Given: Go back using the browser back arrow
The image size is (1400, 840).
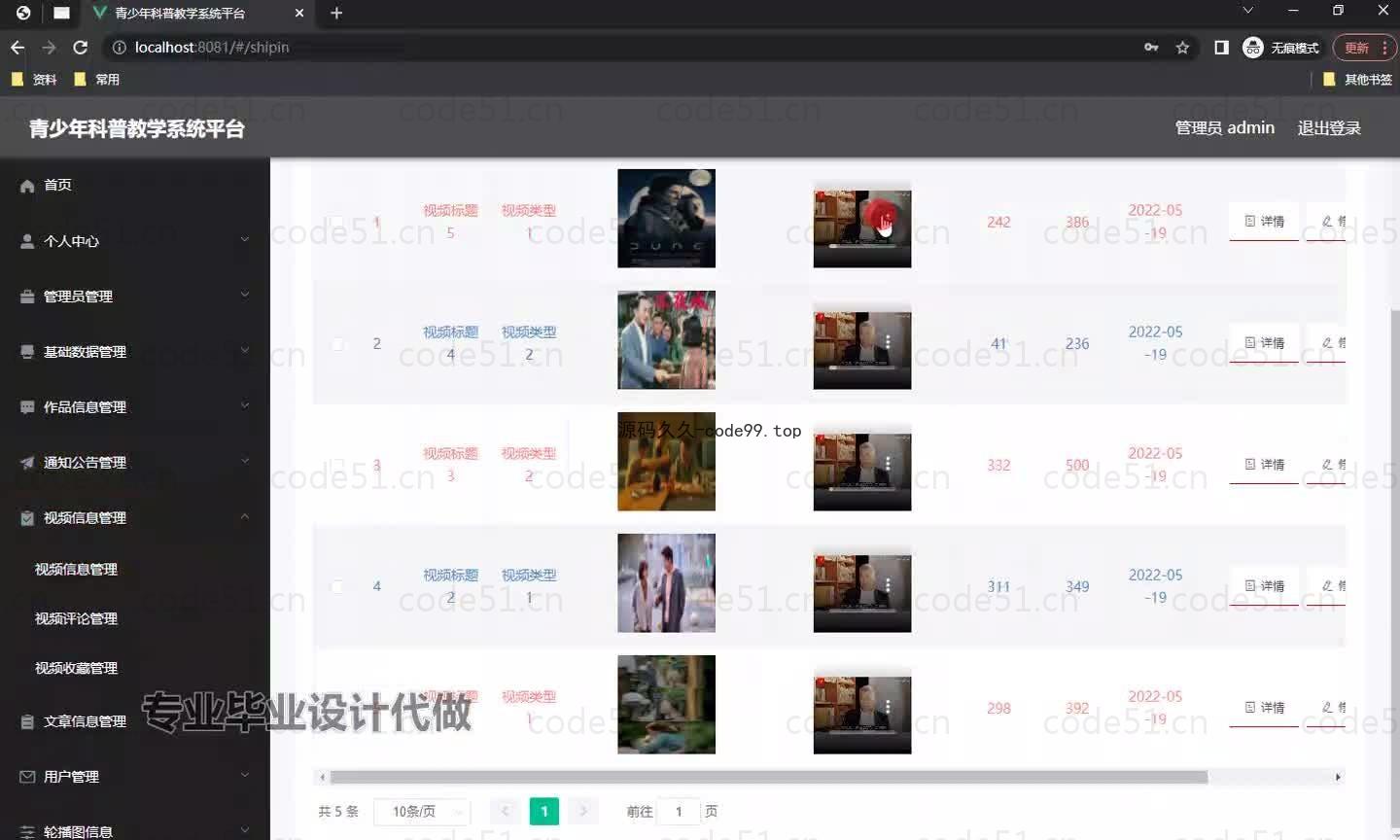Looking at the screenshot, I should point(17,47).
